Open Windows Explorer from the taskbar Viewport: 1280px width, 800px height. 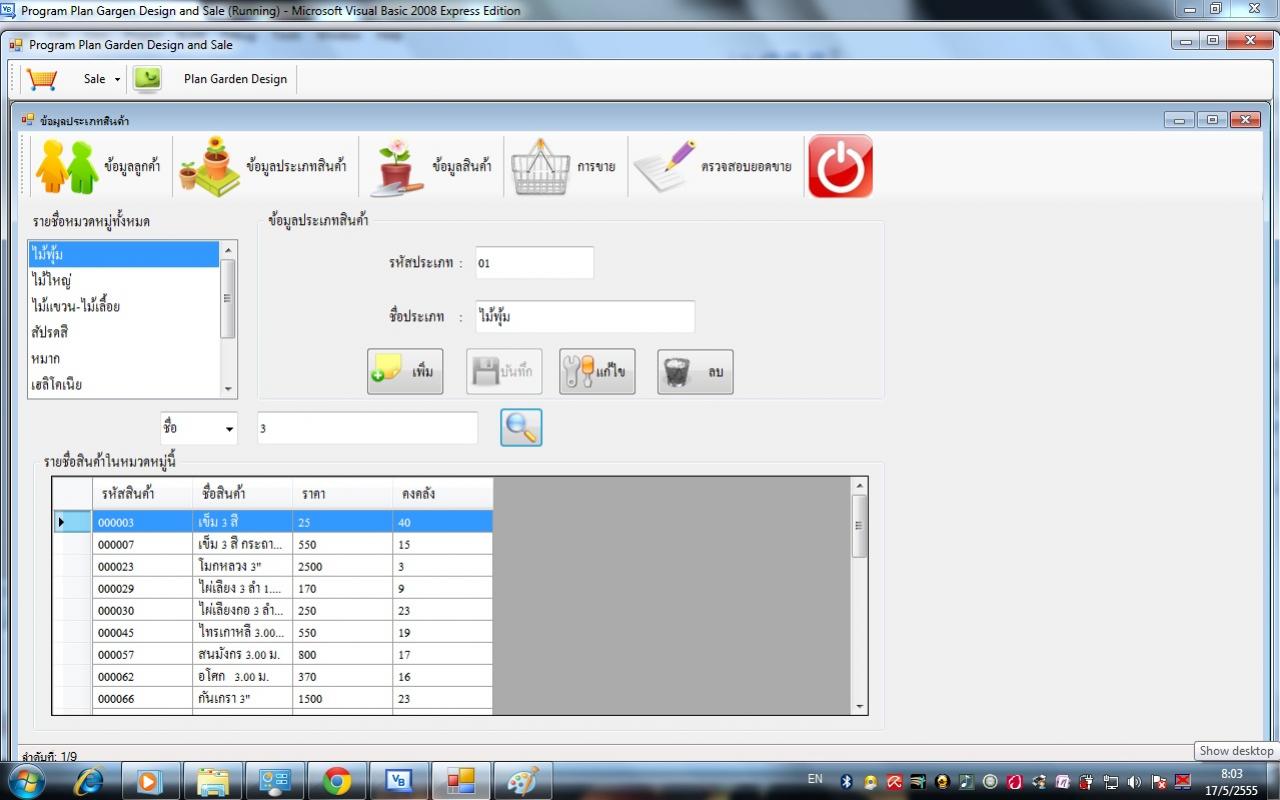212,780
